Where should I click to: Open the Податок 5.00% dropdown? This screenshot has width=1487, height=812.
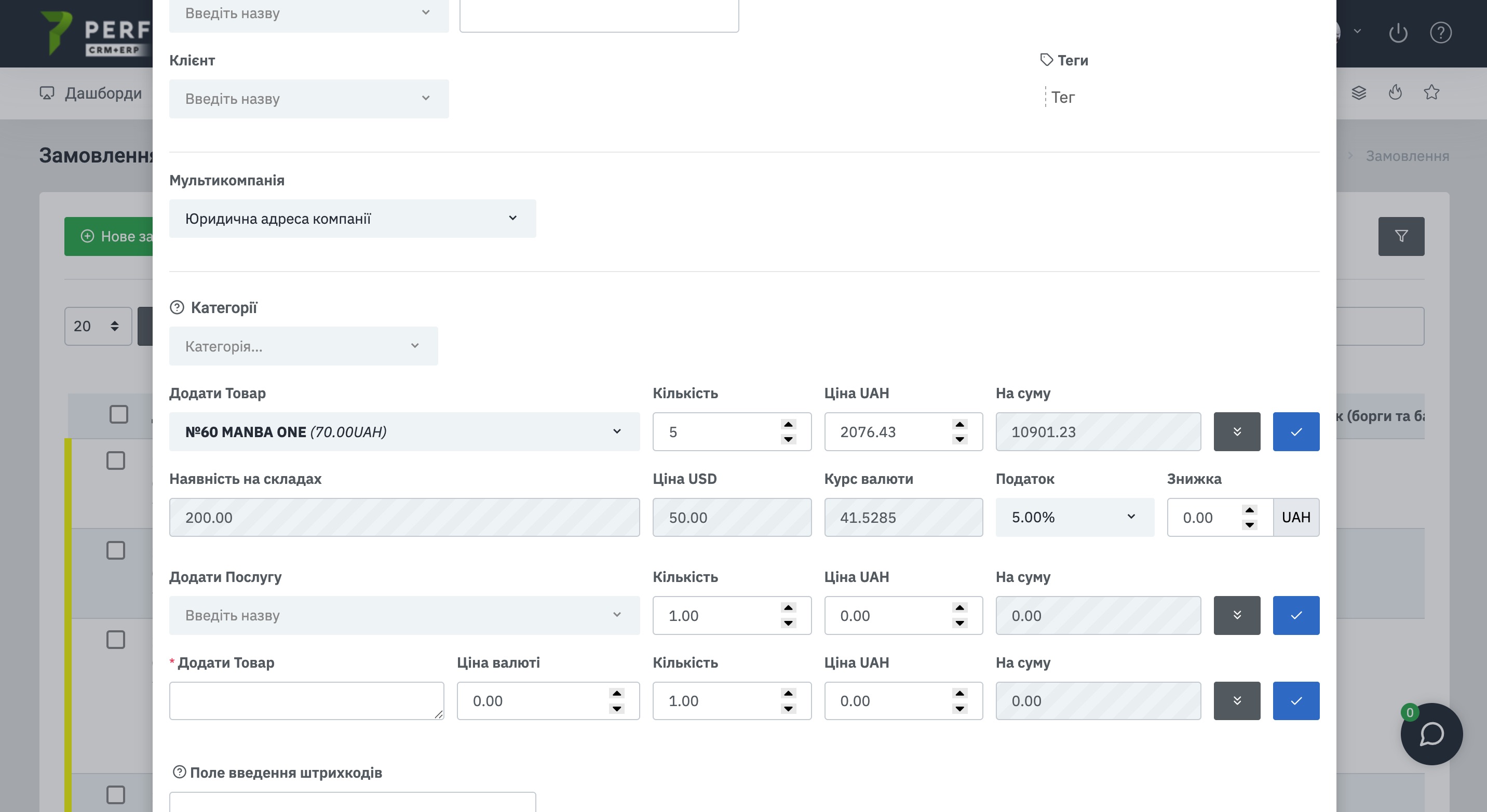click(1074, 518)
